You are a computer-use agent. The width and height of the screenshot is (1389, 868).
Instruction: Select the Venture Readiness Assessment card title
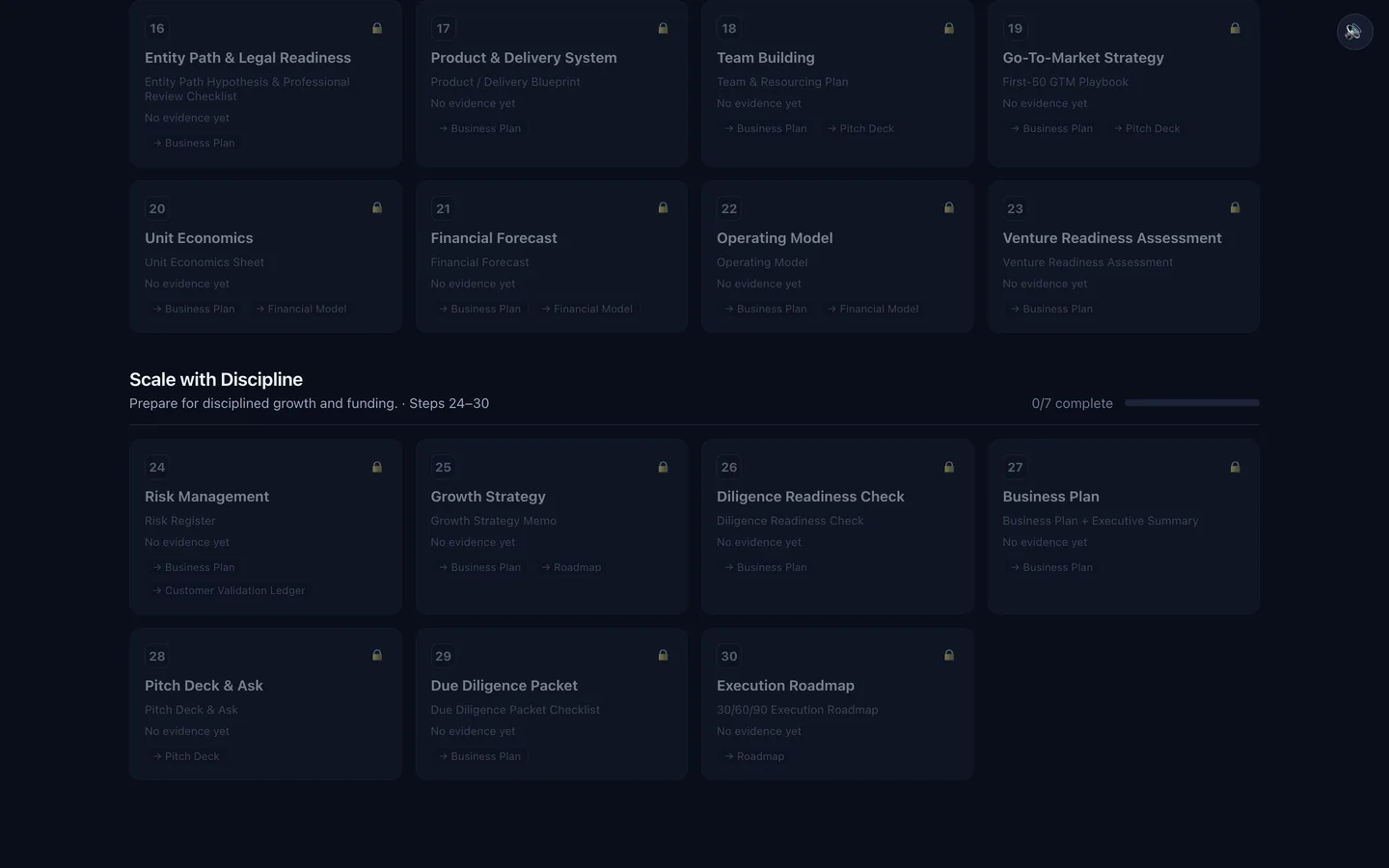[x=1112, y=238]
